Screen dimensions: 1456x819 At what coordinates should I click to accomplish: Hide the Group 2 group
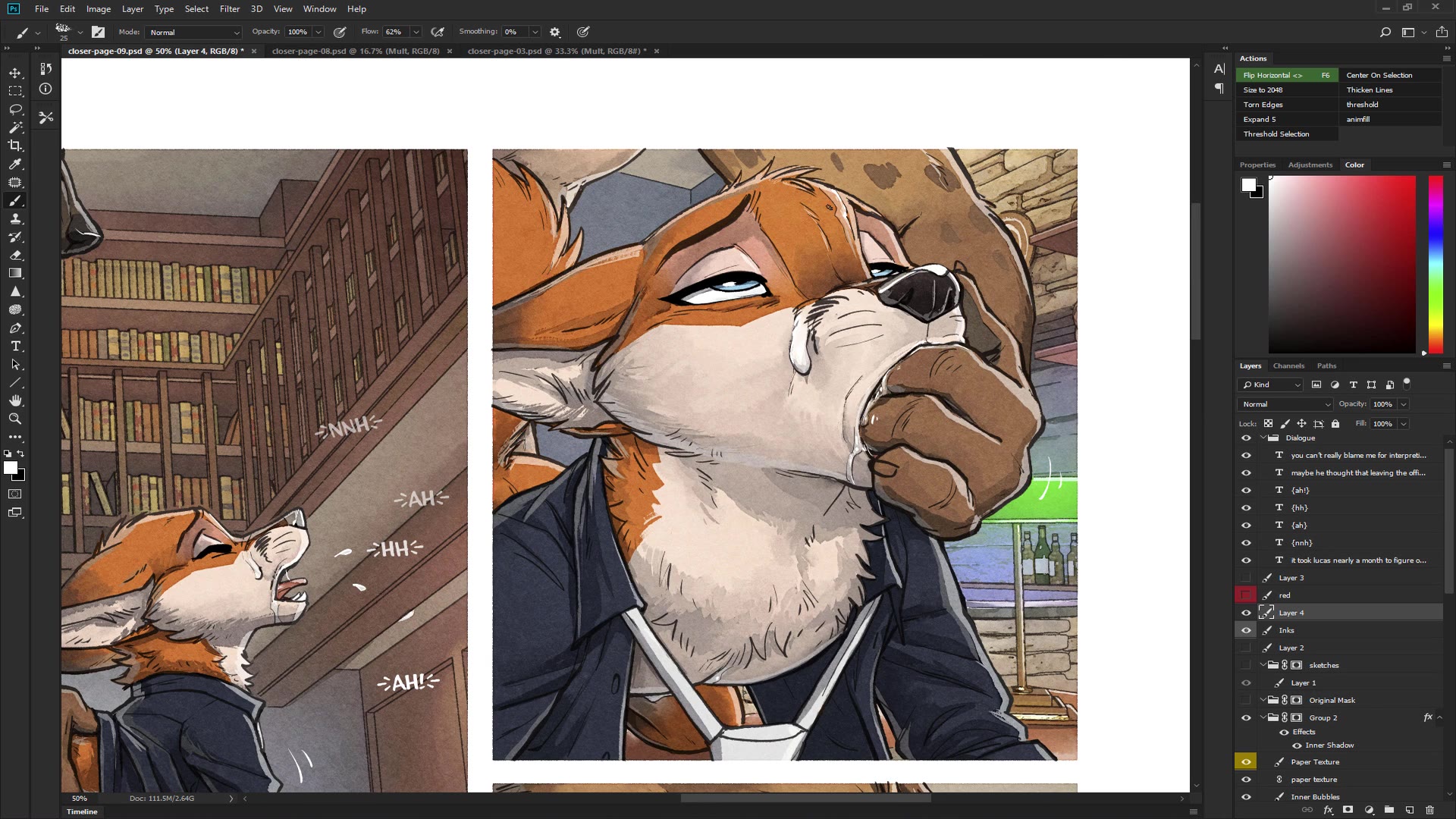click(1246, 718)
